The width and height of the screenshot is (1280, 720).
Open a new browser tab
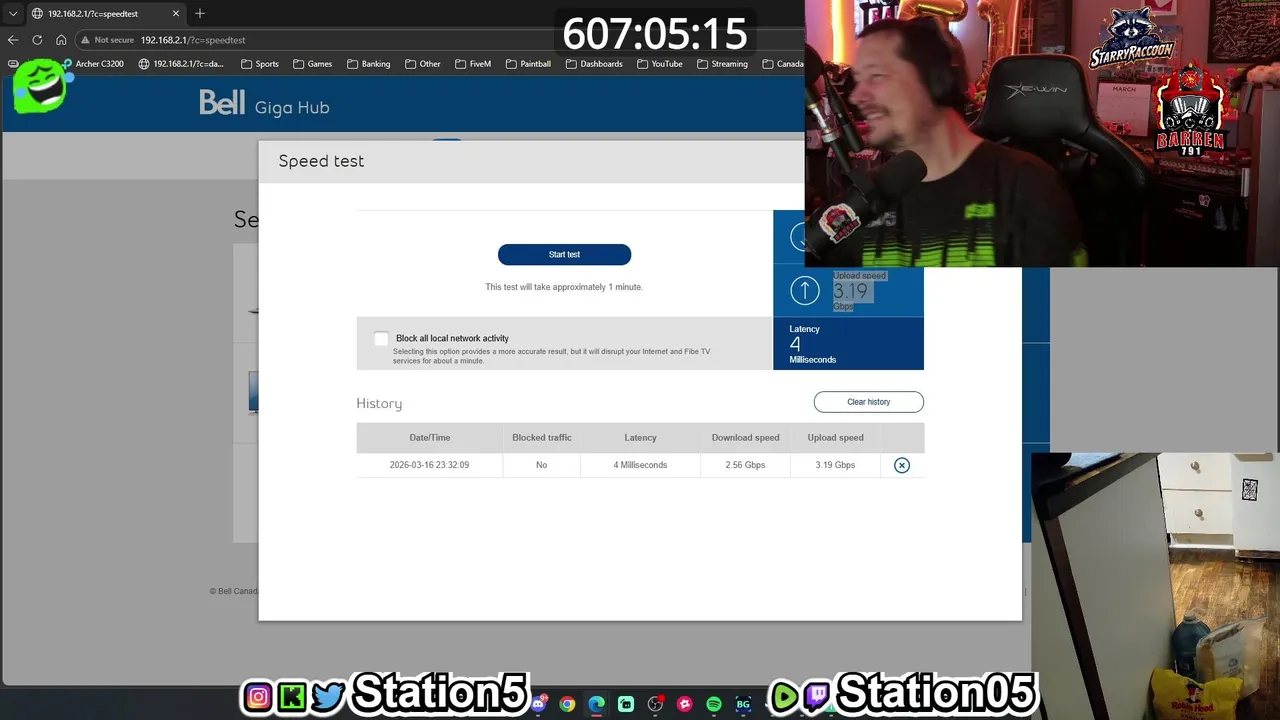[x=200, y=13]
